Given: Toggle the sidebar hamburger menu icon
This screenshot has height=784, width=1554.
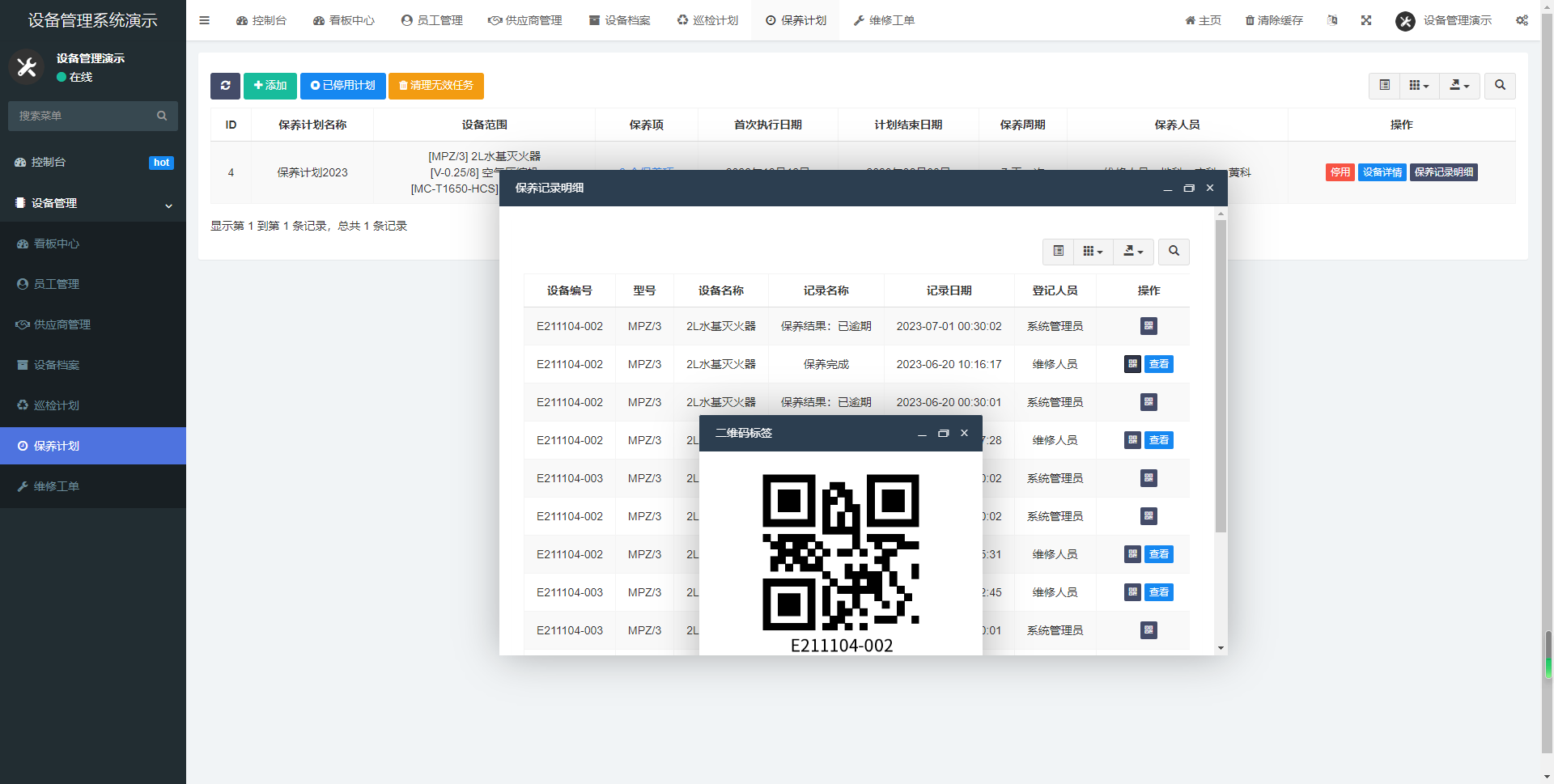Looking at the screenshot, I should pyautogui.click(x=204, y=20).
